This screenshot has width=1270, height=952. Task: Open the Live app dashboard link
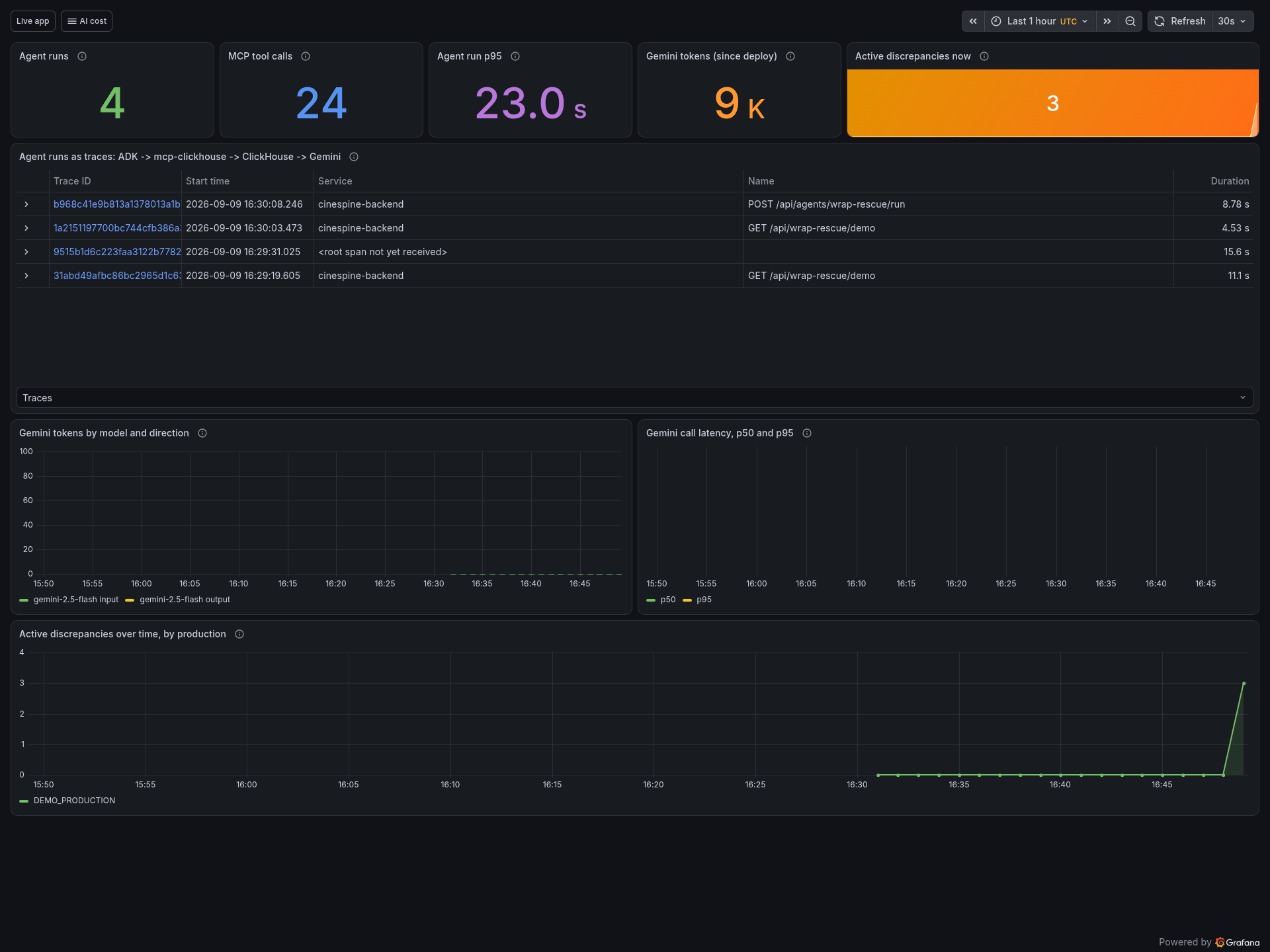coord(33,21)
